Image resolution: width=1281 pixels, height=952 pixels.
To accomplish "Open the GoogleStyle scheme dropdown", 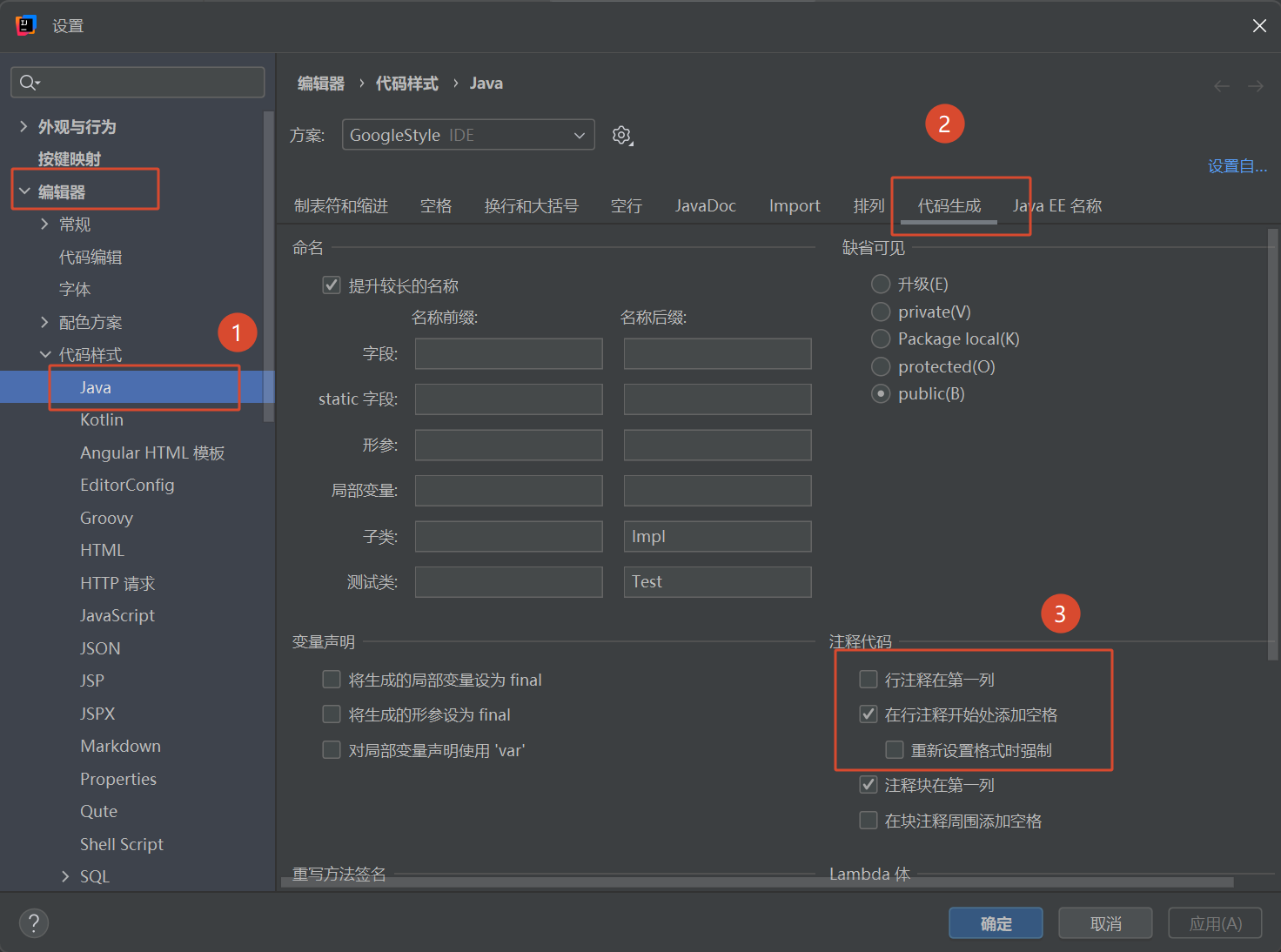I will 468,135.
